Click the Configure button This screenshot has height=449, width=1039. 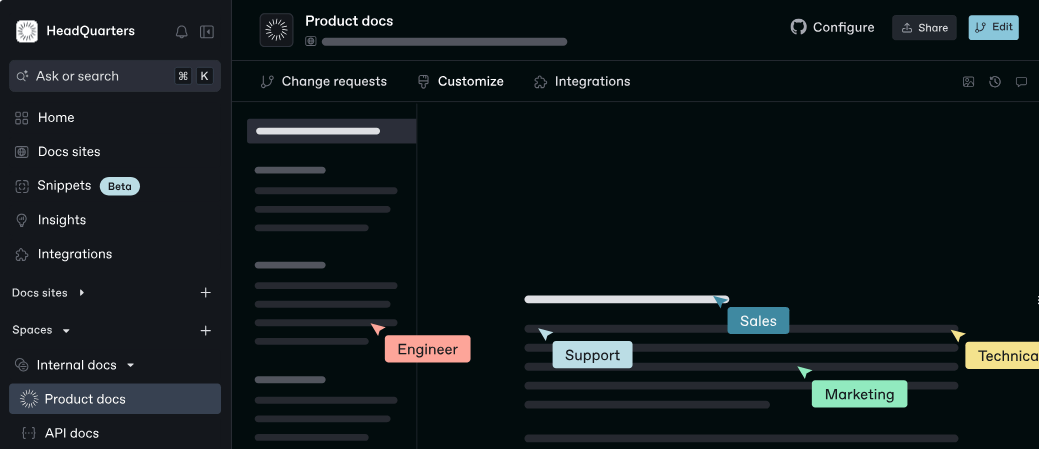click(832, 27)
